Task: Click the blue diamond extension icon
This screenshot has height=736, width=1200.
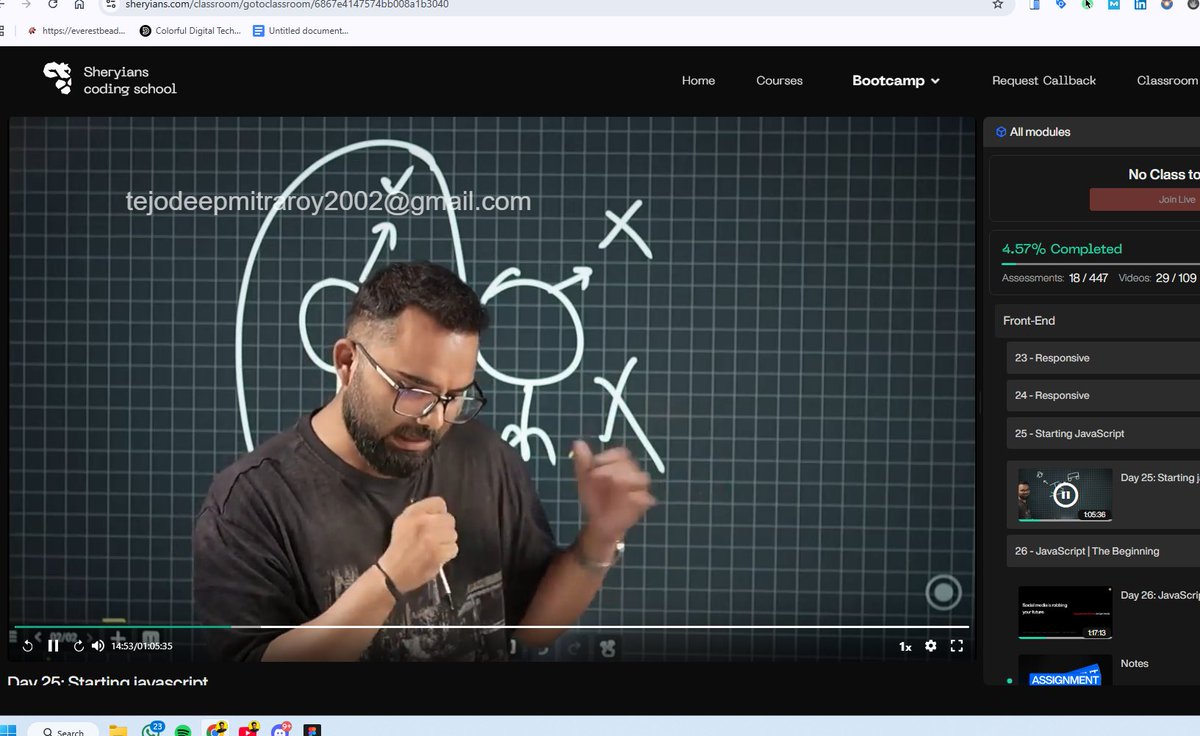Action: click(1060, 5)
